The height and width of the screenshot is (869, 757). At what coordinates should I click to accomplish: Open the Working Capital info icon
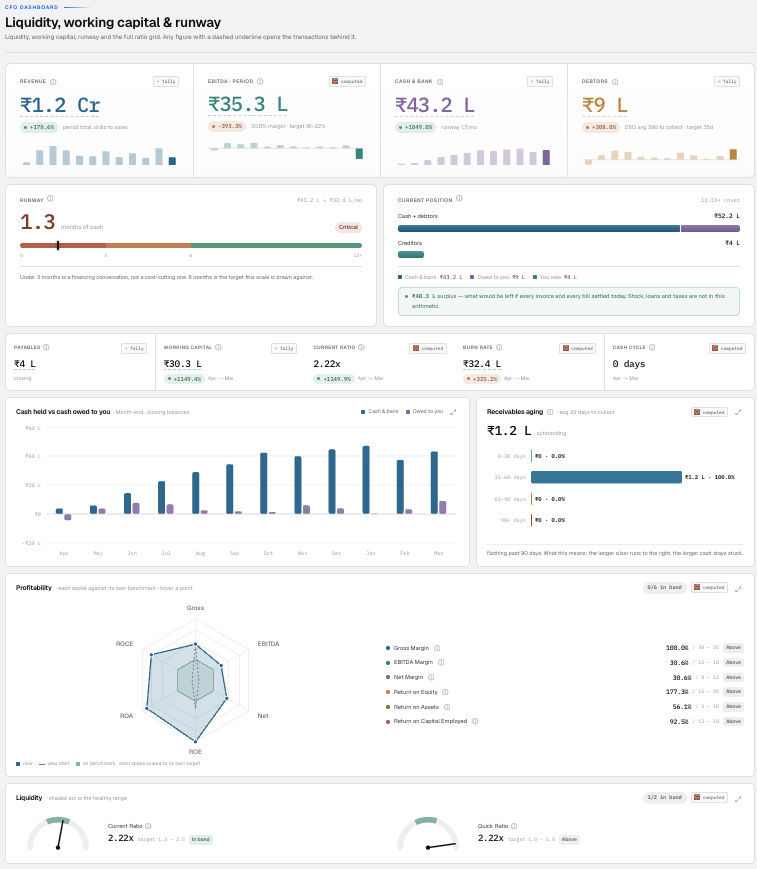(x=218, y=347)
